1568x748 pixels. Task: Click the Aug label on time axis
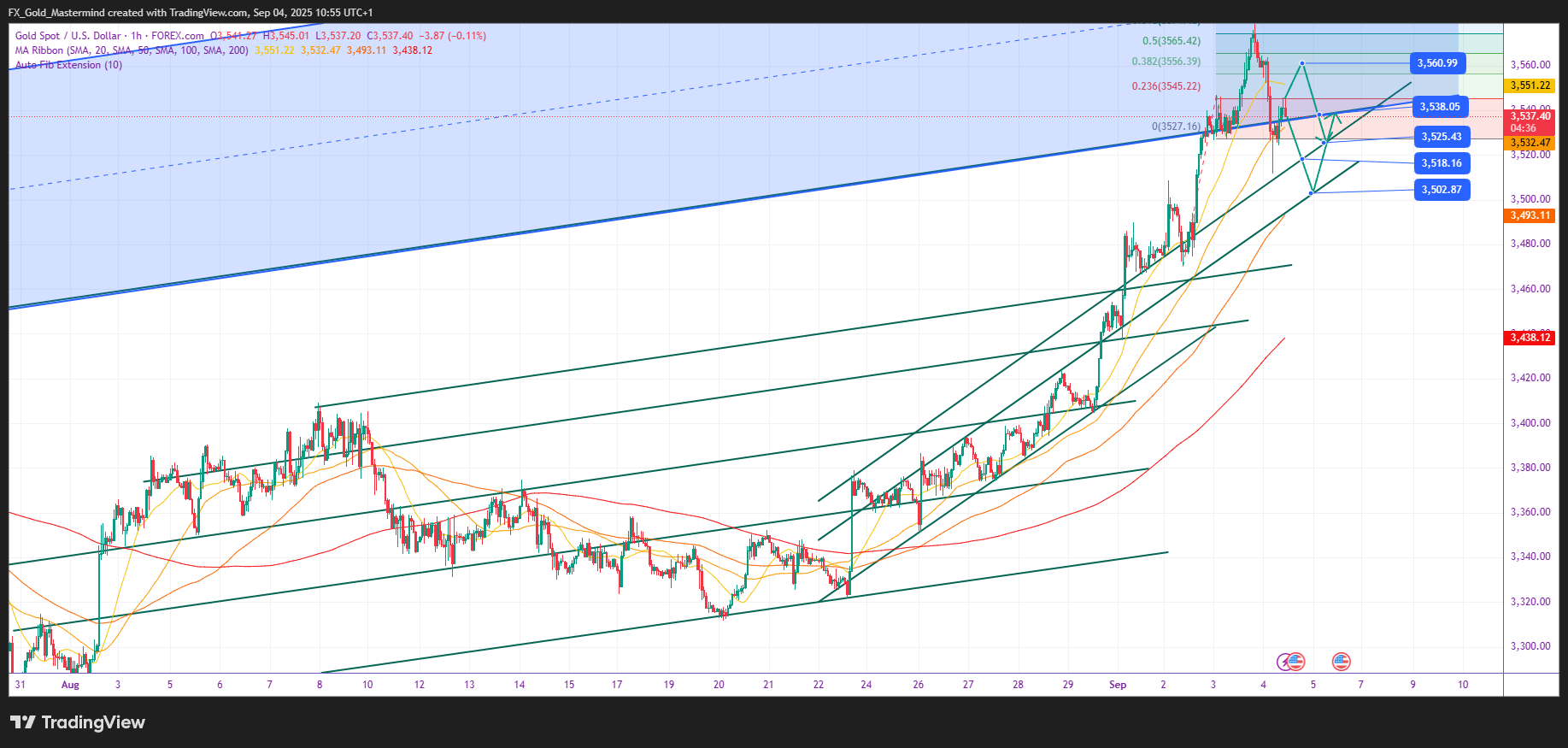coord(70,685)
